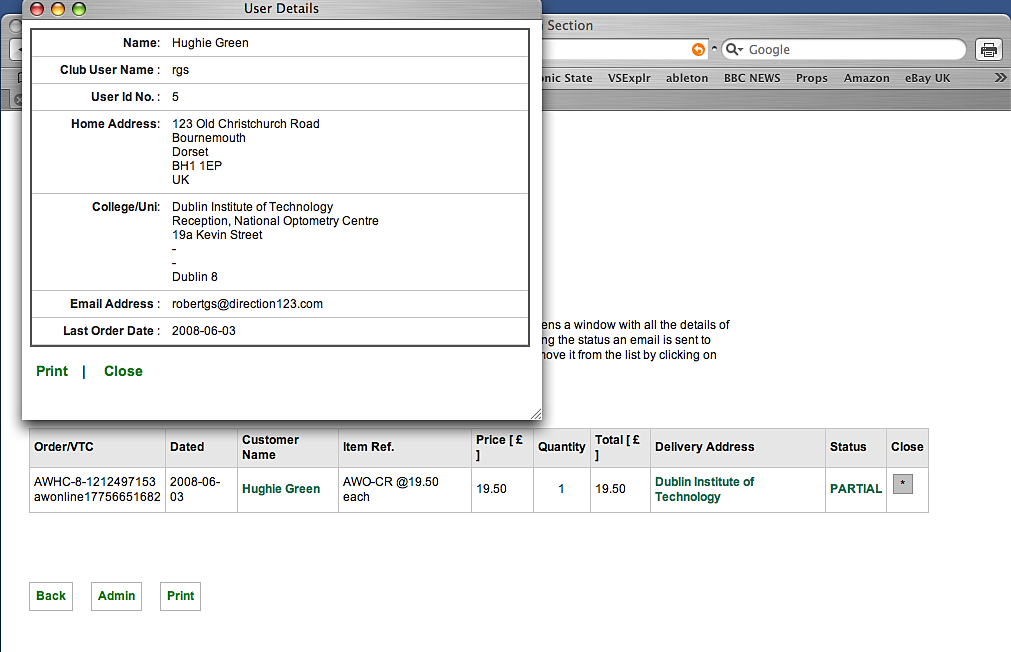Image resolution: width=1011 pixels, height=652 pixels.
Task: Open Hughie Green customer name link
Action: (x=281, y=489)
